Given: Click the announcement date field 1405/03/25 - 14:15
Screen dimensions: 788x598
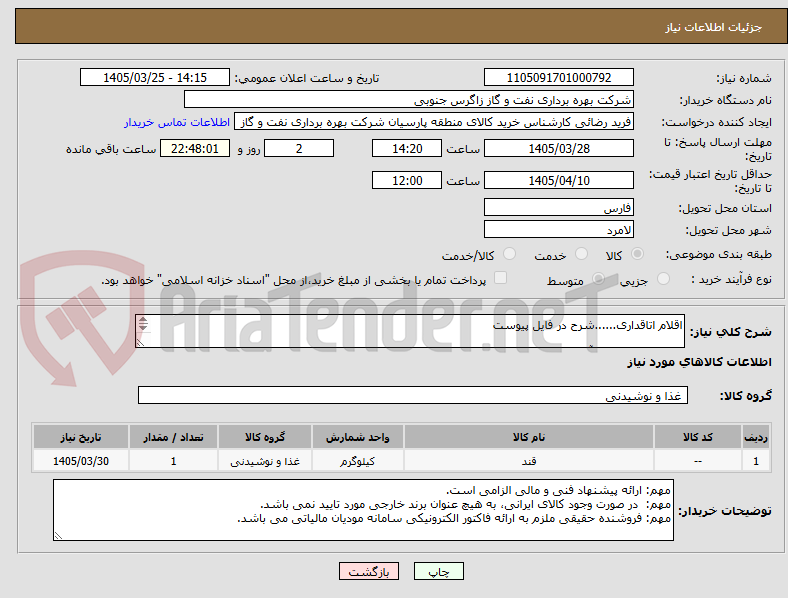Looking at the screenshot, I should (x=155, y=77).
